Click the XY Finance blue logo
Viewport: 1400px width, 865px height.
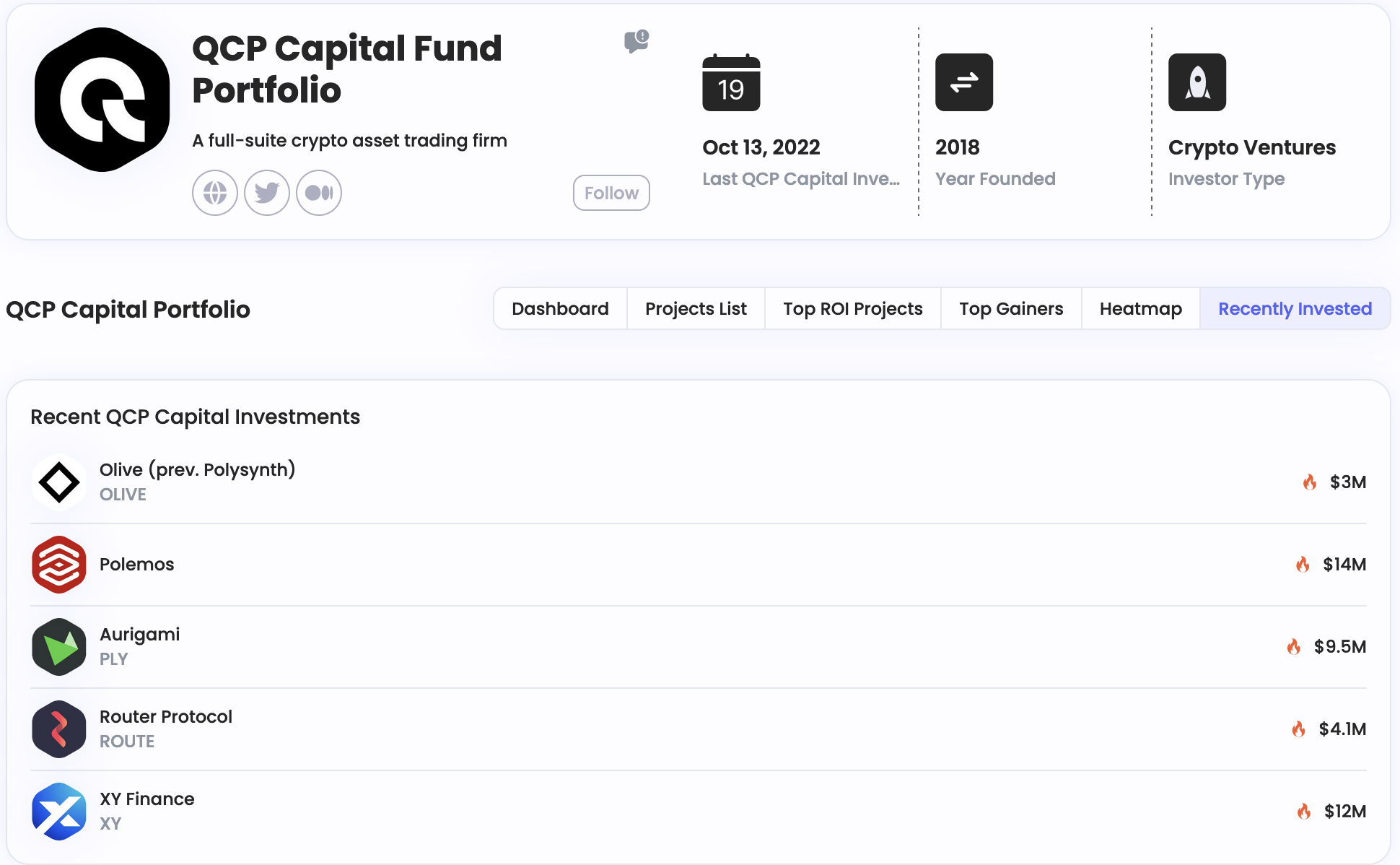59,812
